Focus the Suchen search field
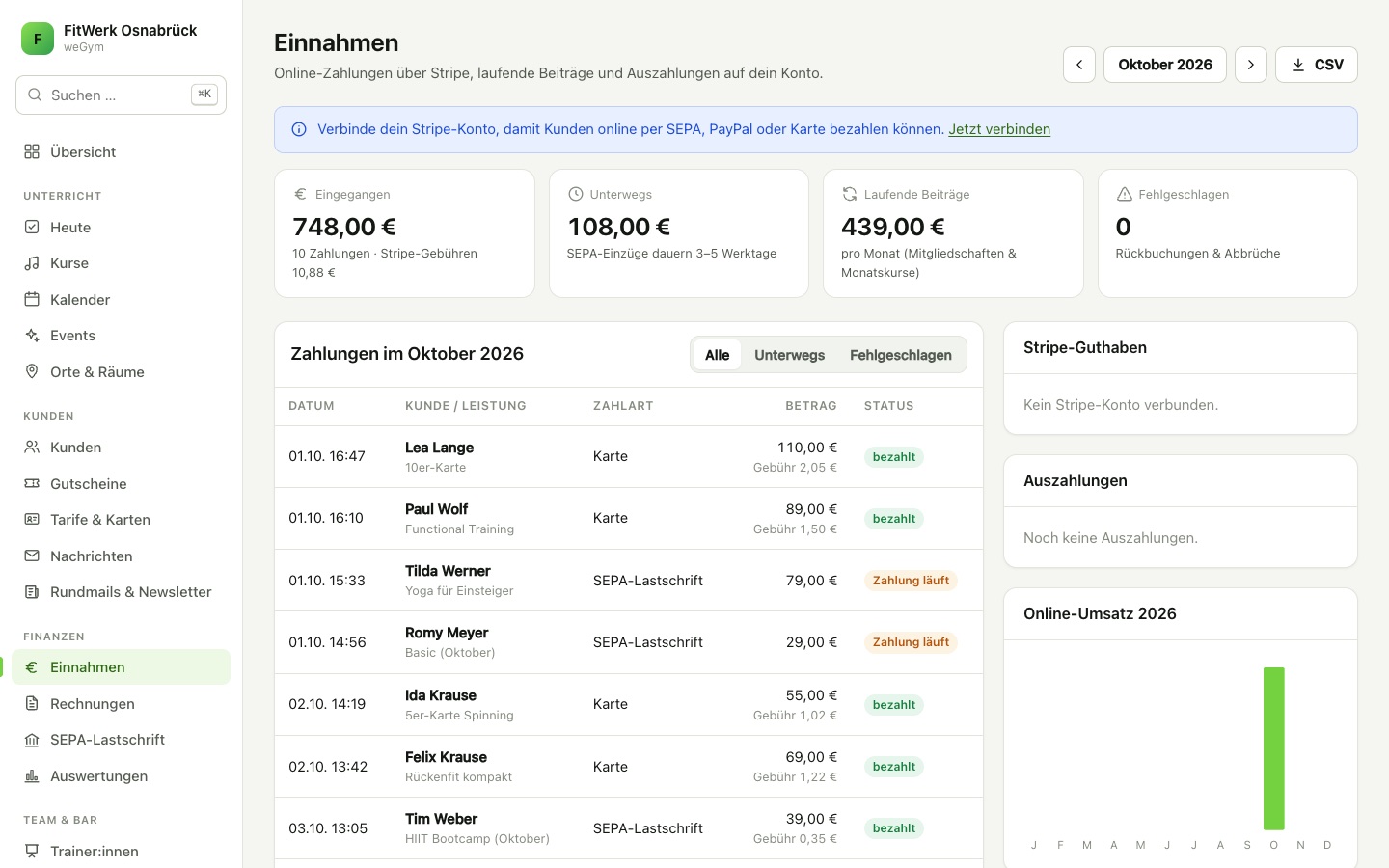This screenshot has width=1389, height=868. click(121, 95)
